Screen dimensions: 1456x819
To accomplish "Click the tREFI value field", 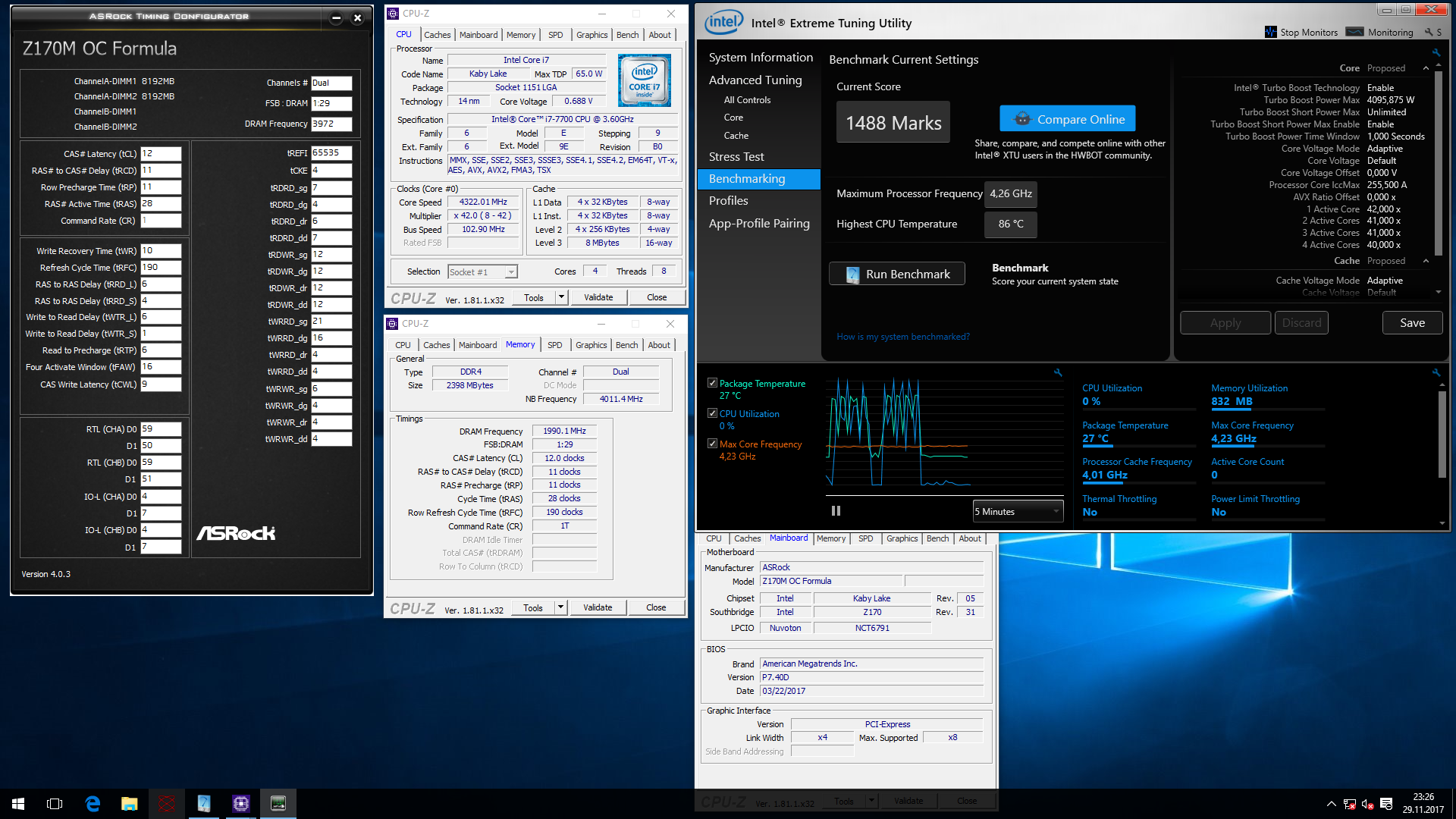I will (331, 152).
